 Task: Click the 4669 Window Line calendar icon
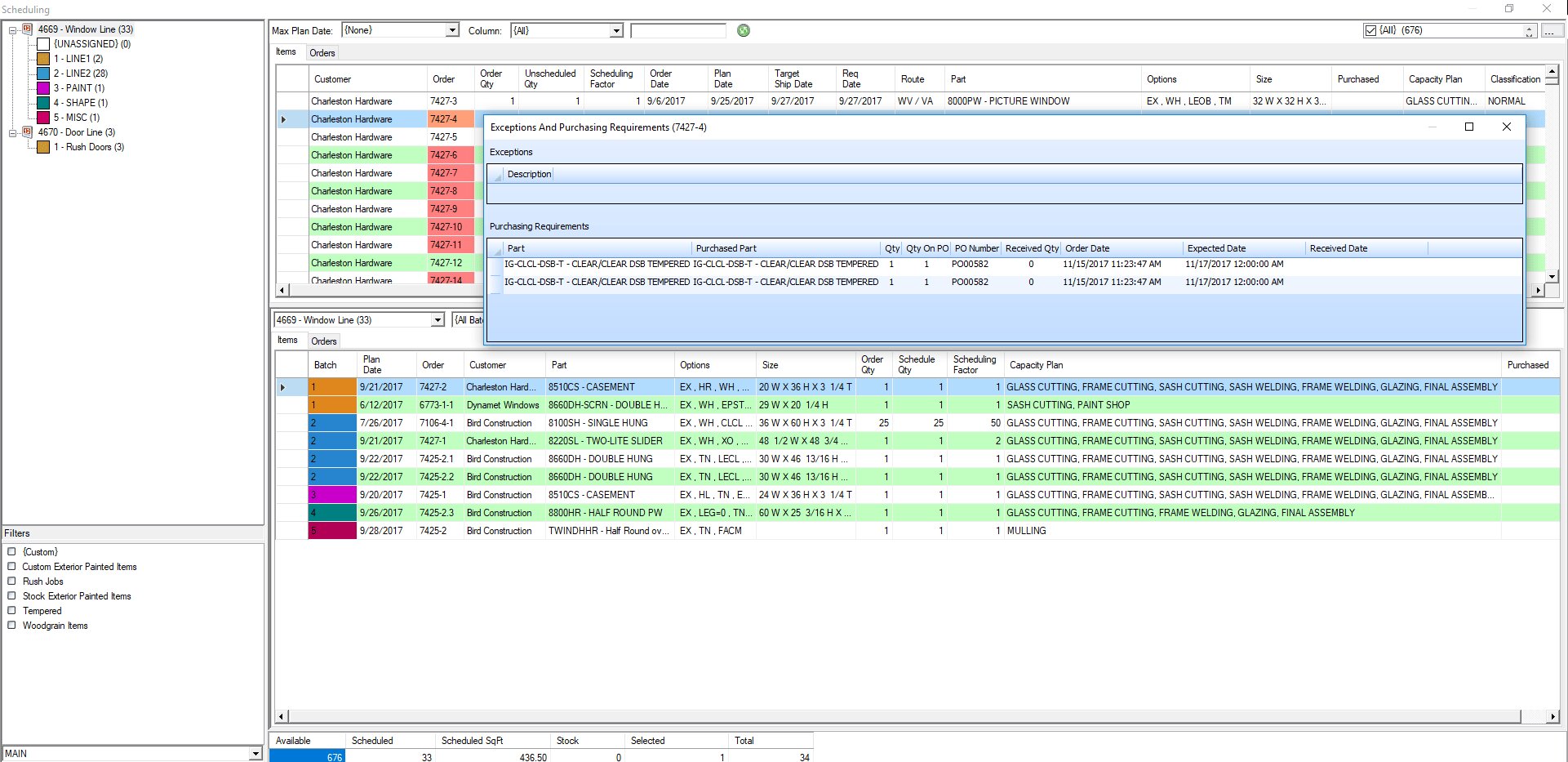pos(27,29)
